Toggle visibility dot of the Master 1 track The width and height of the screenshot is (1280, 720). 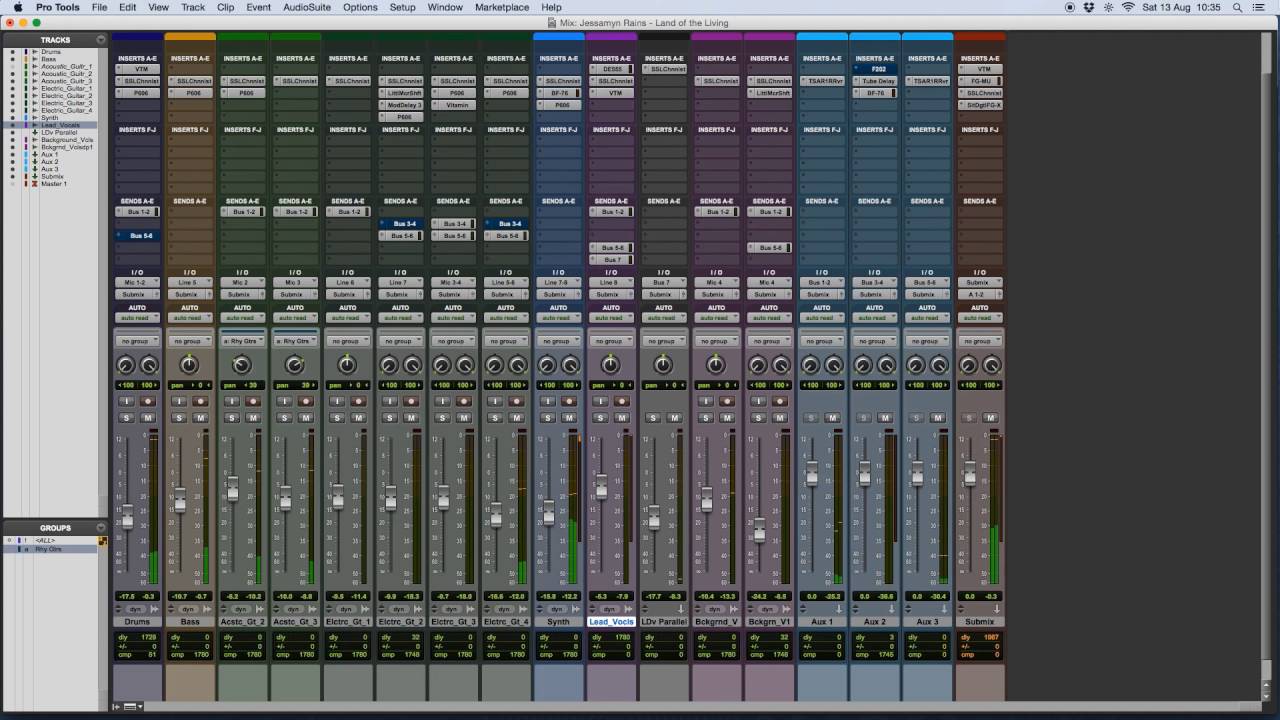click(12, 184)
